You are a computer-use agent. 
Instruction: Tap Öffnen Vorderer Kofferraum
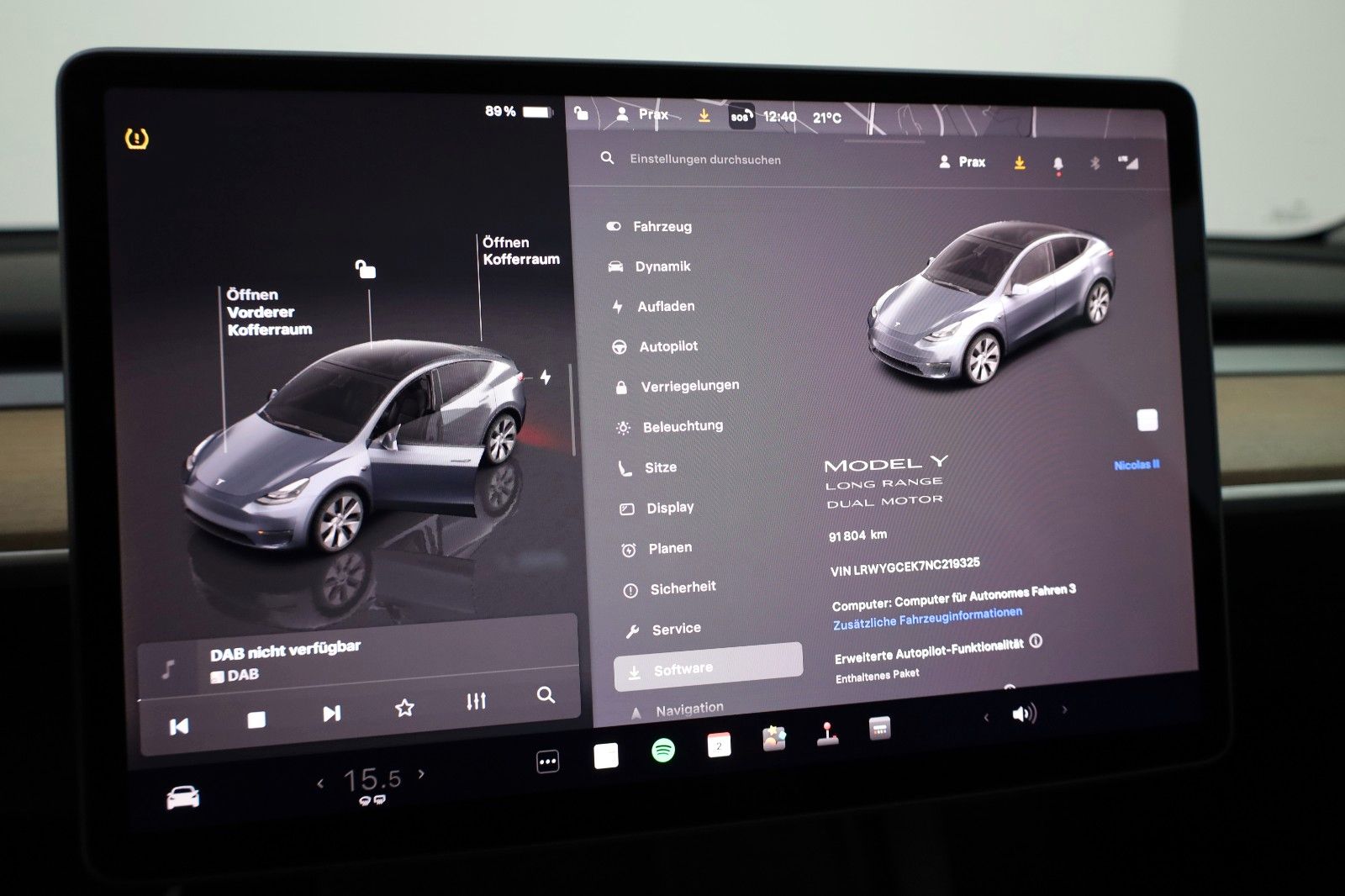269,312
